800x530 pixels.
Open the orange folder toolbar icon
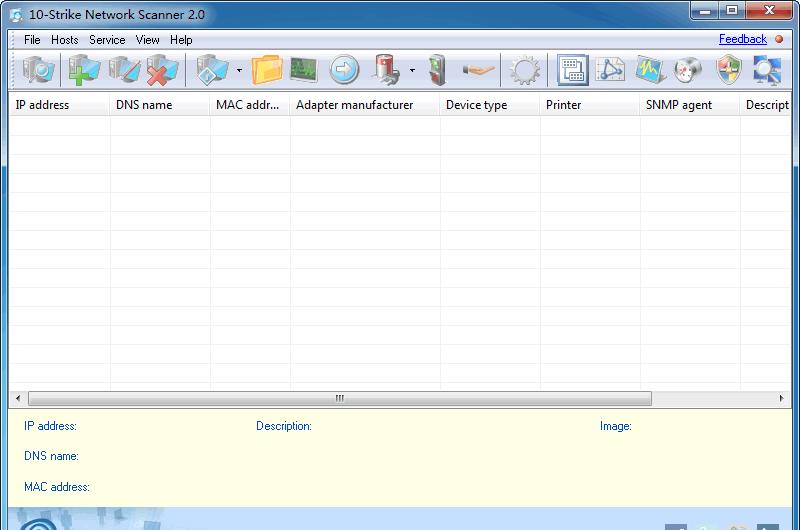(267, 69)
